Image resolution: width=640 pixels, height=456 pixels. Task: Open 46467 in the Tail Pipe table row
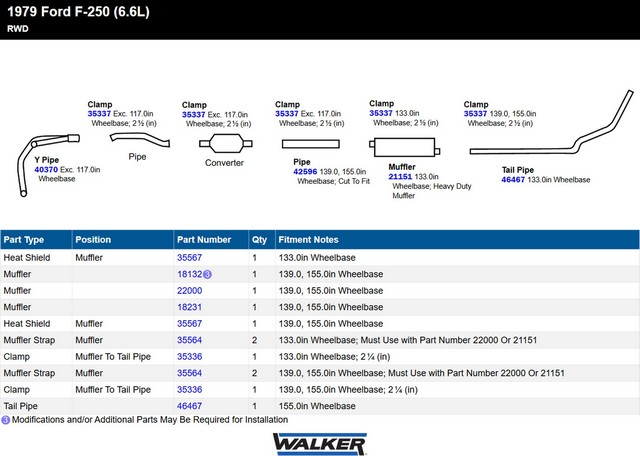tap(189, 406)
